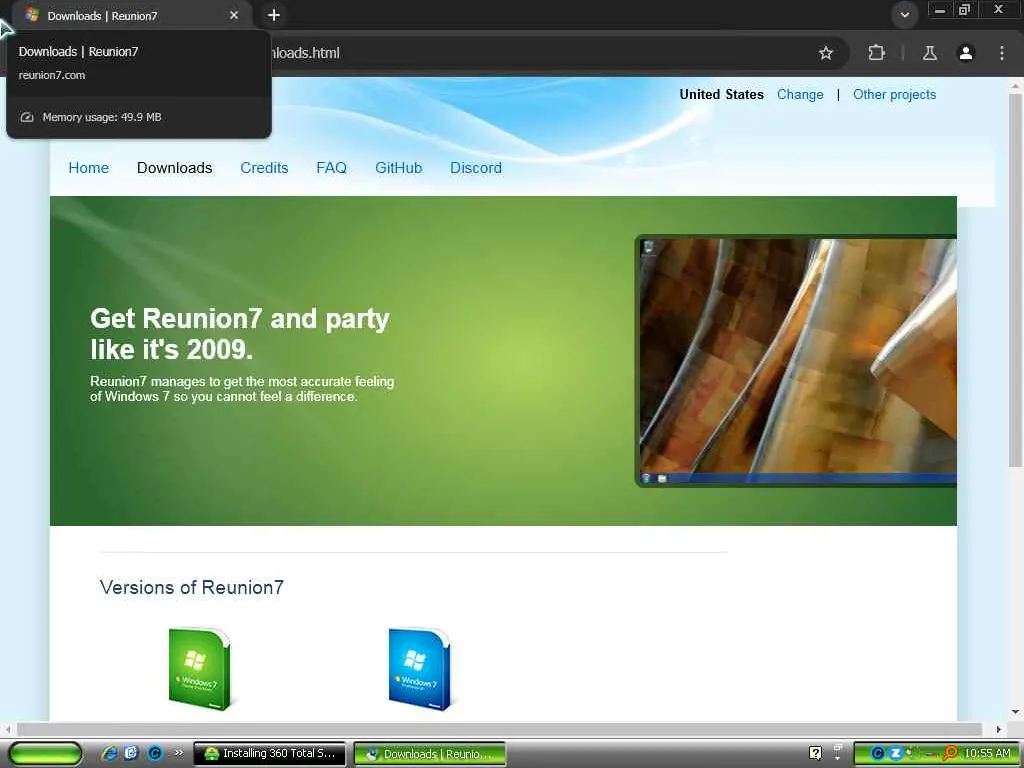
Task: Open the Other projects link
Action: 894,95
